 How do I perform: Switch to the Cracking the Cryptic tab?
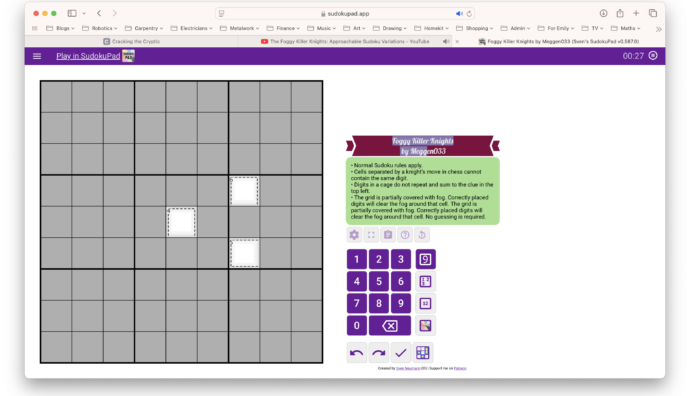132,41
